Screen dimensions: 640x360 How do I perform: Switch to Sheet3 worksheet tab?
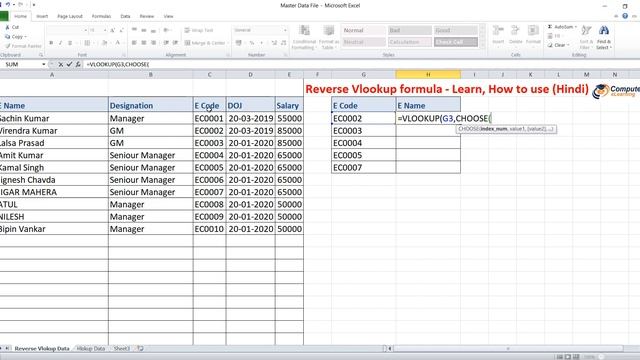(x=121, y=349)
